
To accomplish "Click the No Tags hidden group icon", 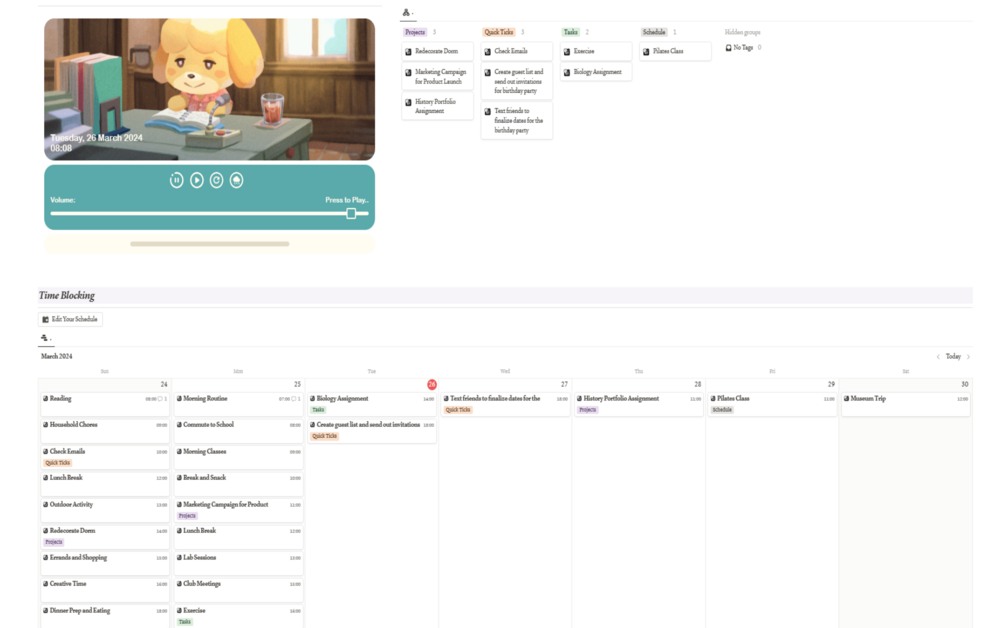I will pos(728,47).
